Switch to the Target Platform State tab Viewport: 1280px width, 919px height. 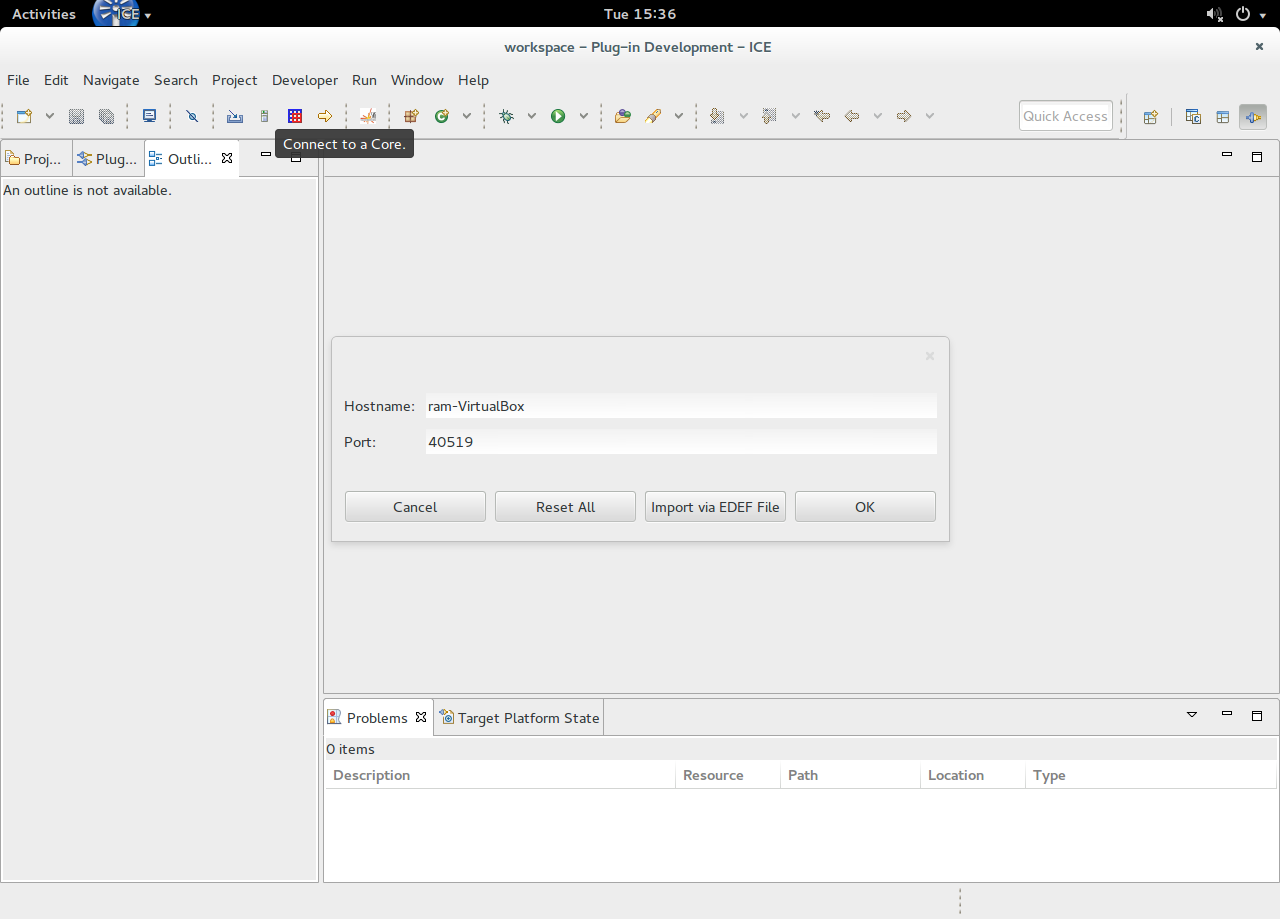(520, 718)
